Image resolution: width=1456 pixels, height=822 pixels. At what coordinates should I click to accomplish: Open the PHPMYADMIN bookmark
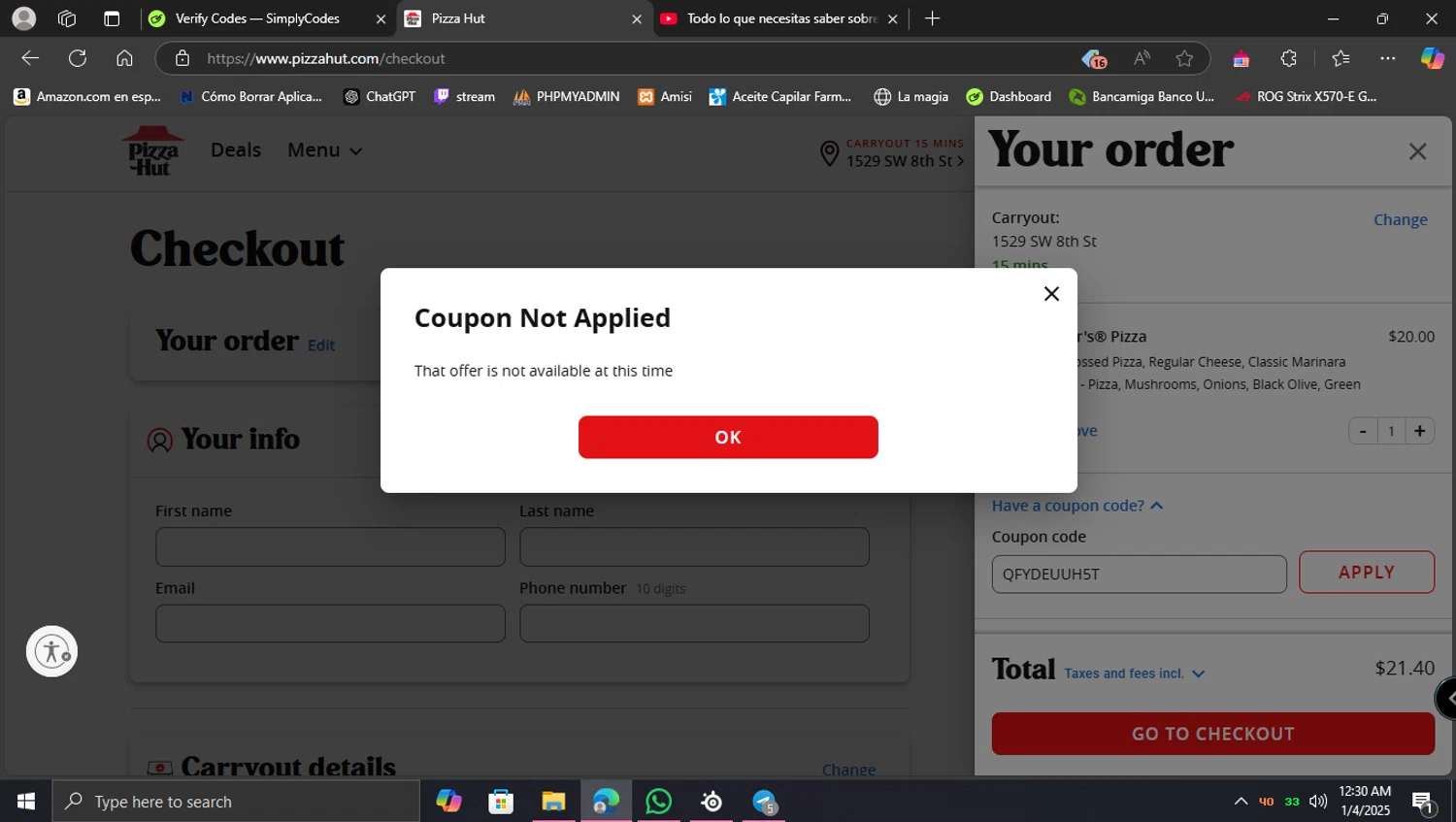(x=566, y=96)
